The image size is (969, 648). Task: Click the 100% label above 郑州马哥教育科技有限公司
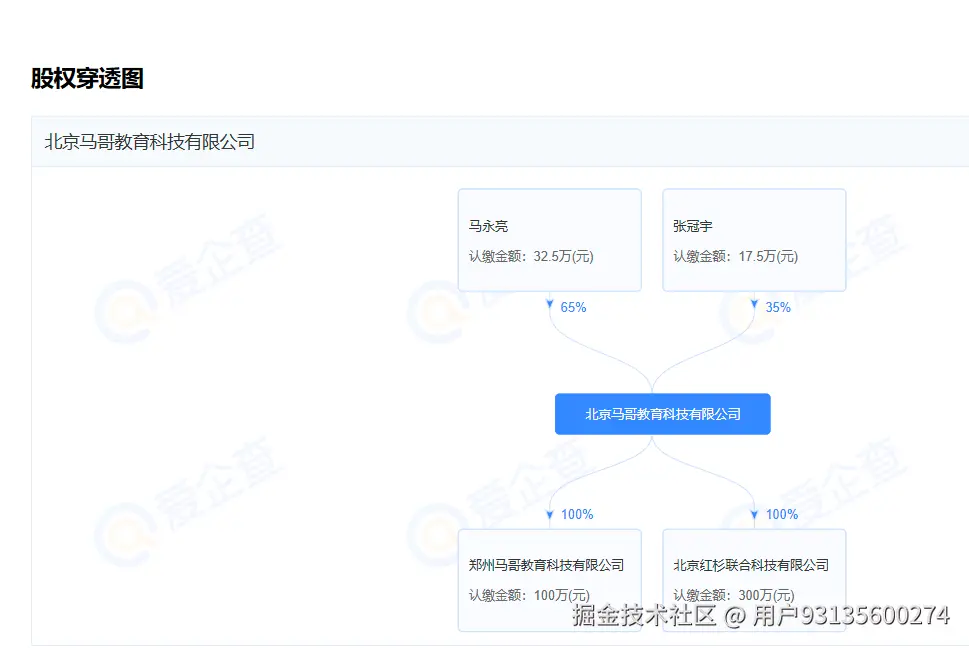coord(577,514)
